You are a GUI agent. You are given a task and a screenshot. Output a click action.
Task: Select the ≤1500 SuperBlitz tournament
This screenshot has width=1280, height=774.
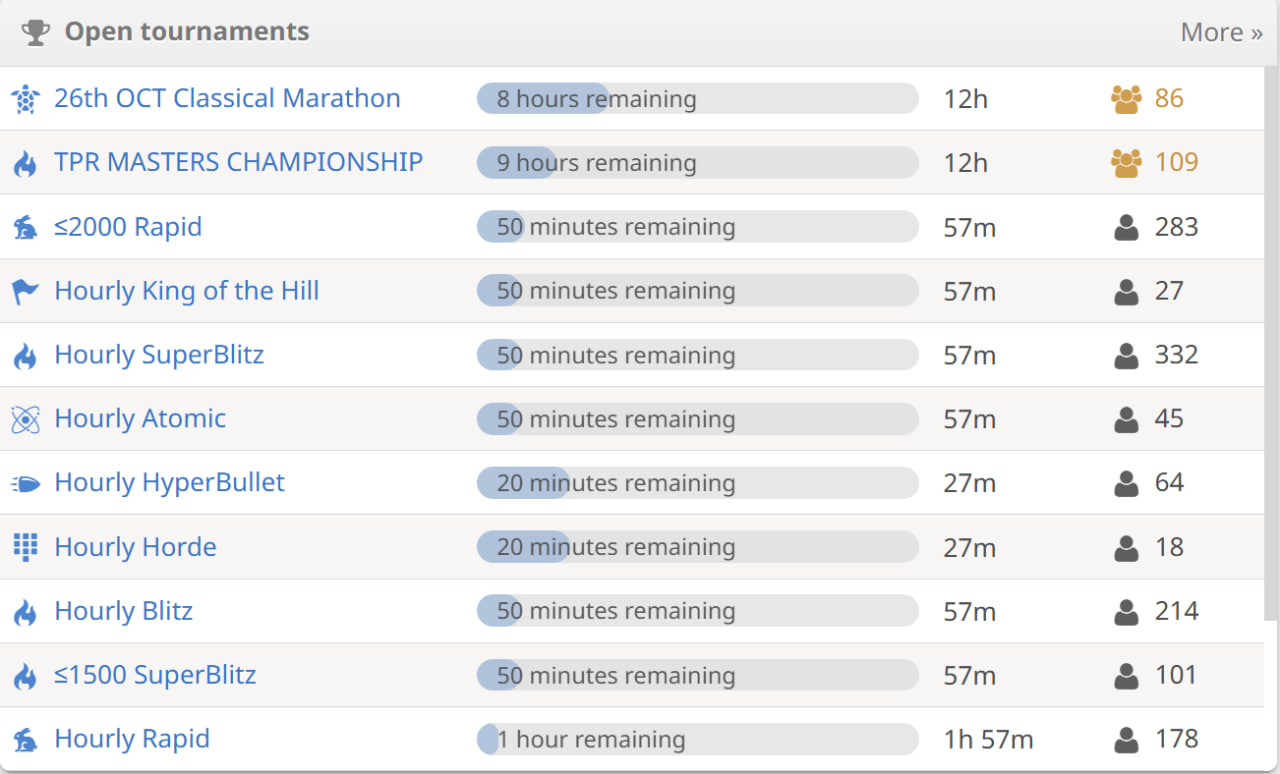155,674
